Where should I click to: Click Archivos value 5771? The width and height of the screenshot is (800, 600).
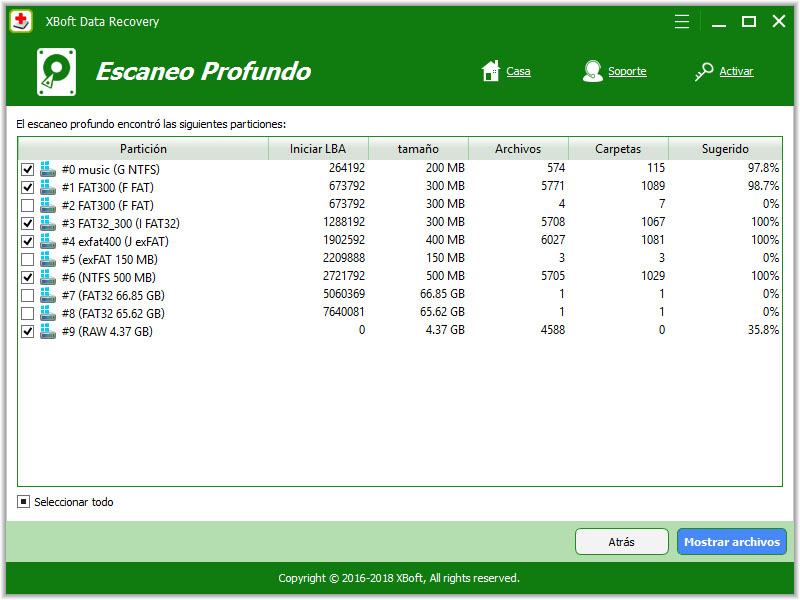tap(553, 186)
